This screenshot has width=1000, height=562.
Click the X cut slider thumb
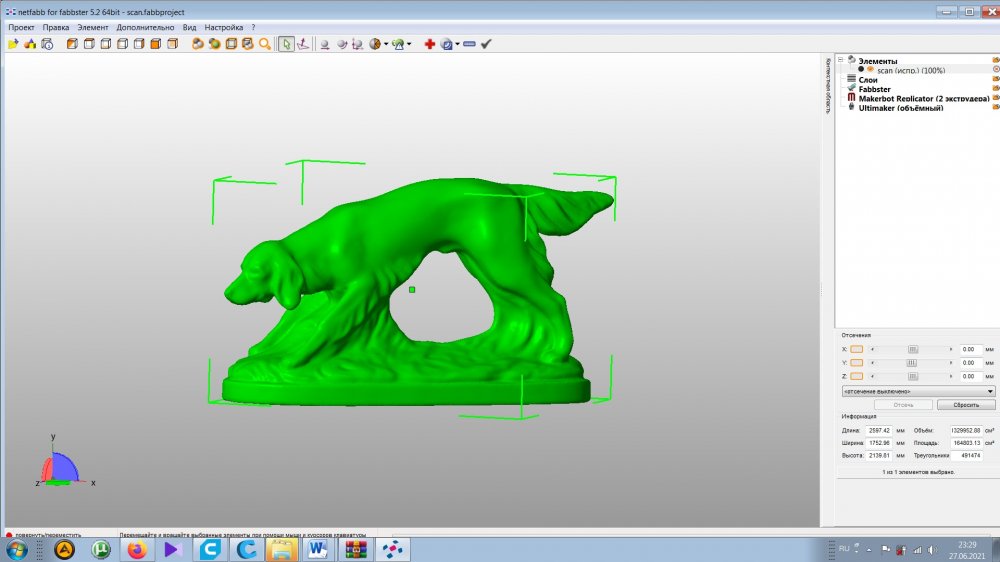[x=913, y=350]
